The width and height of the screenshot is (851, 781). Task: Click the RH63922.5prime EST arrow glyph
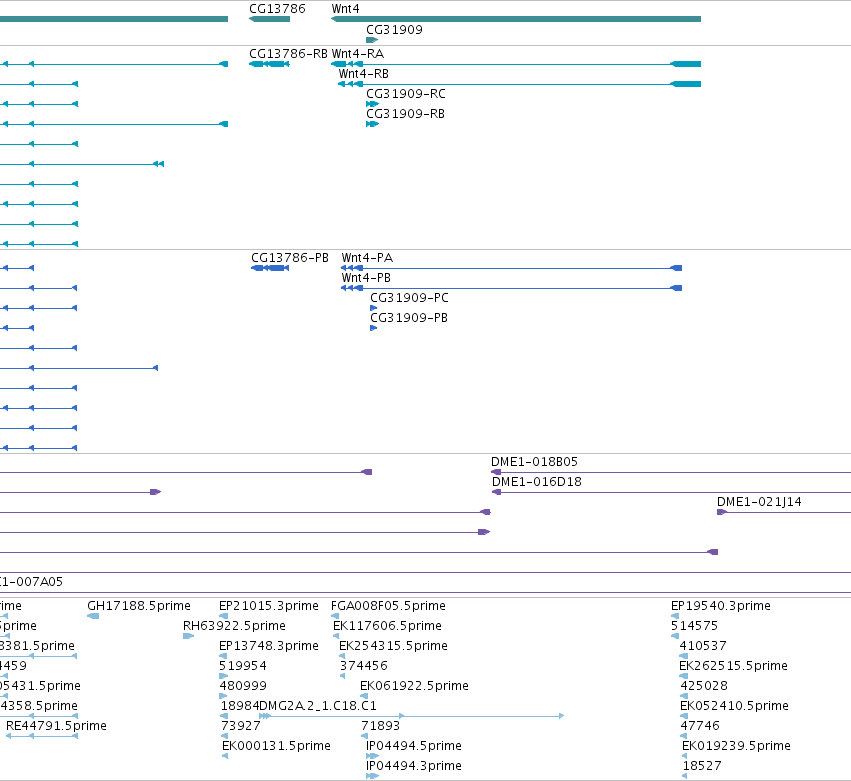tap(188, 636)
